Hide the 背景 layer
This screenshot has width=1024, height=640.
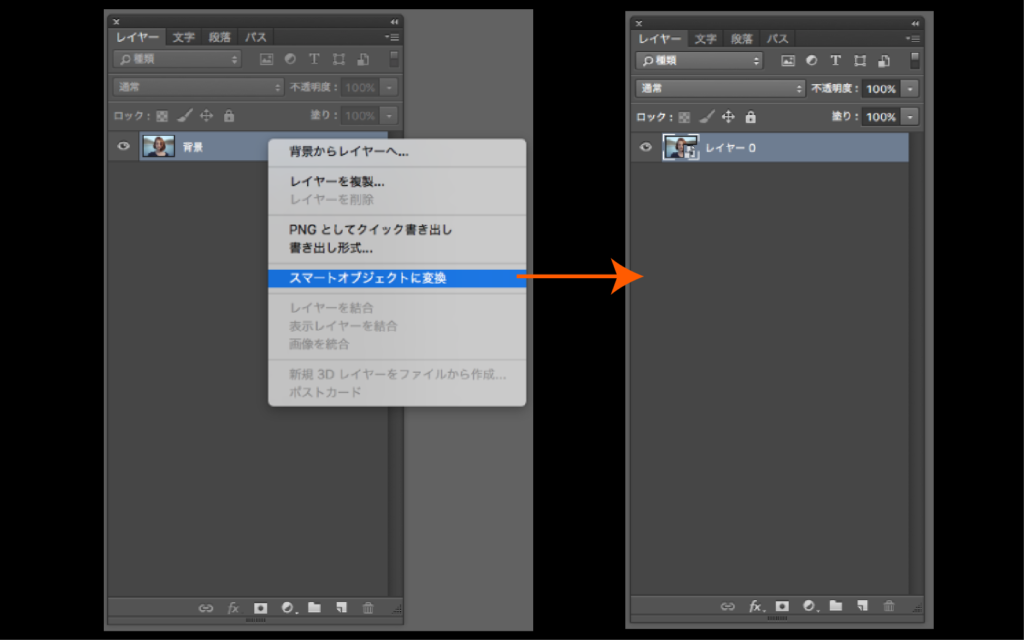123,146
